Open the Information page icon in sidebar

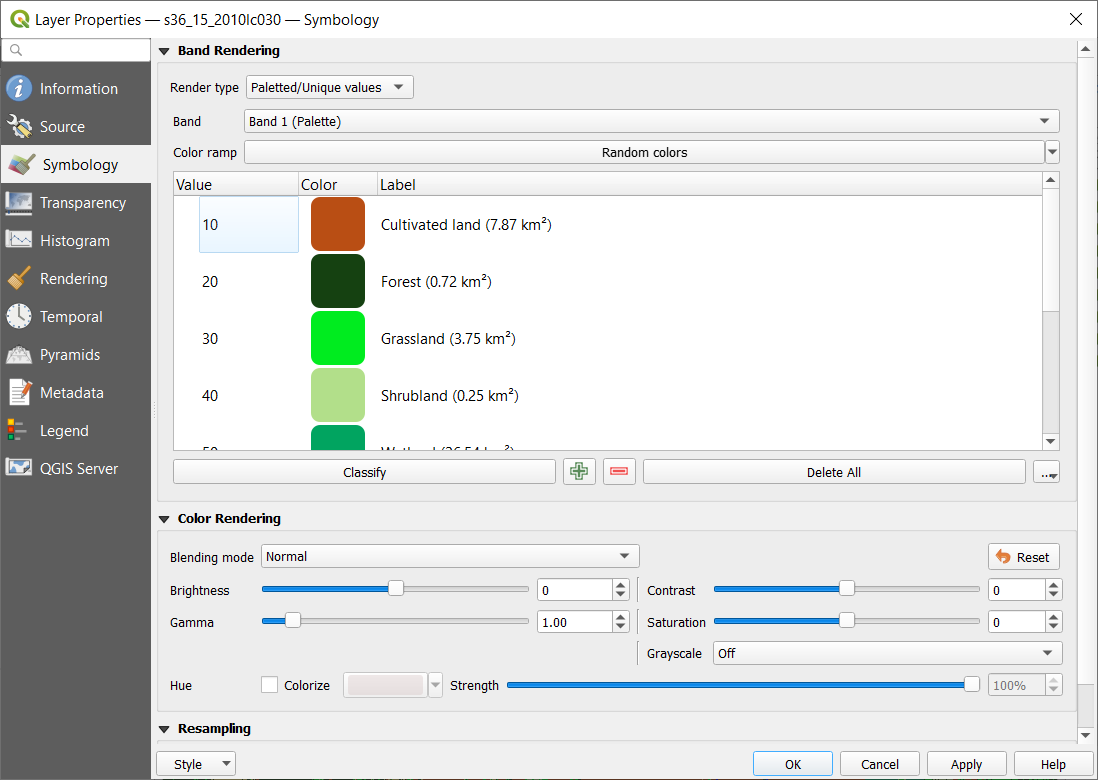click(x=19, y=88)
